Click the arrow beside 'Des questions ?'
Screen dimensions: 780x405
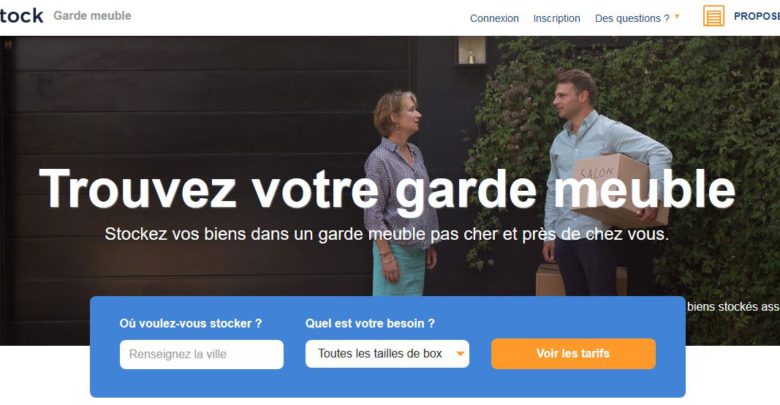[x=677, y=17]
